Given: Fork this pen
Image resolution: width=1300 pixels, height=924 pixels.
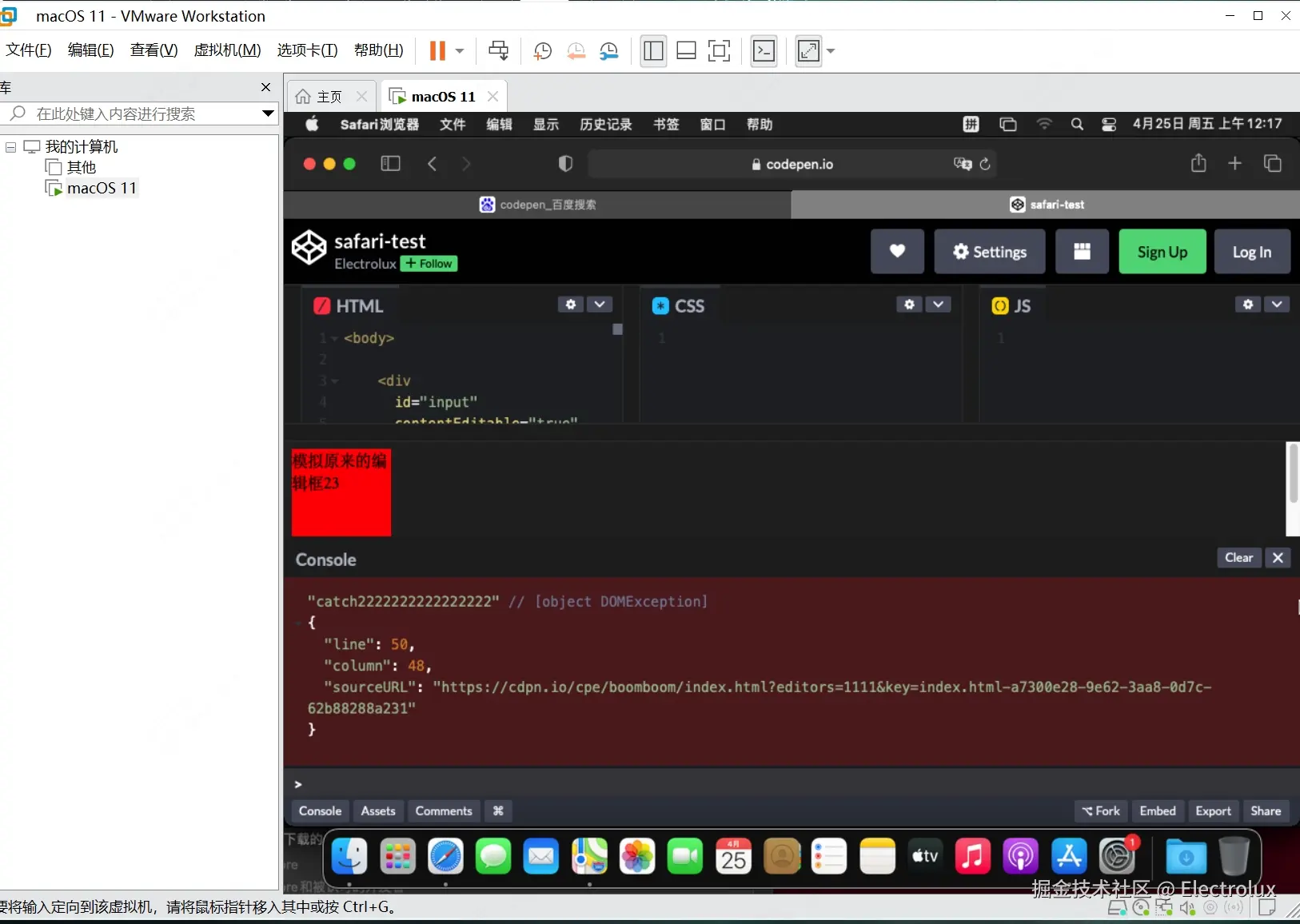Looking at the screenshot, I should click(x=1101, y=810).
